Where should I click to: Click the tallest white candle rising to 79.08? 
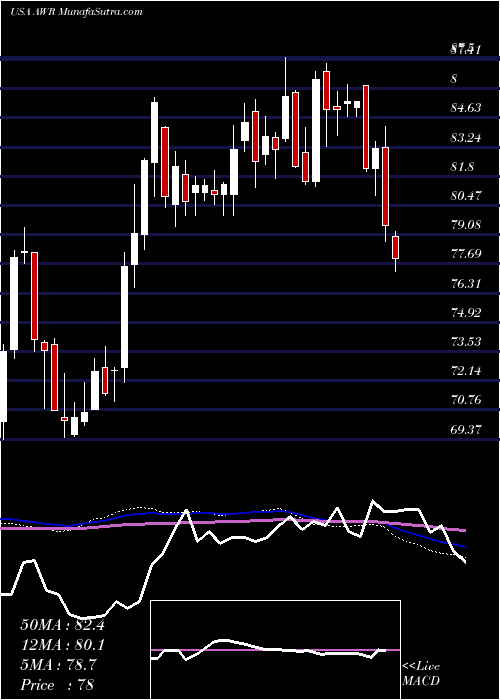tap(124, 317)
